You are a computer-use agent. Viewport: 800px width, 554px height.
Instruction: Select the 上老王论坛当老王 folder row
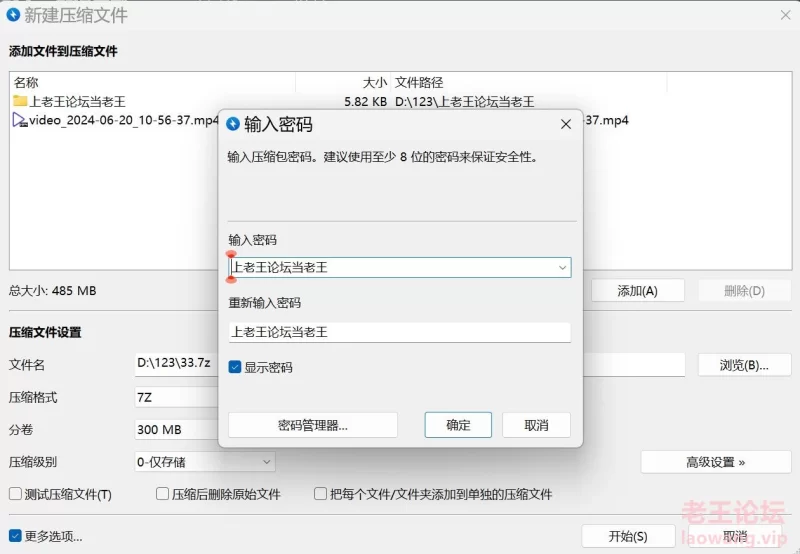pyautogui.click(x=401, y=101)
